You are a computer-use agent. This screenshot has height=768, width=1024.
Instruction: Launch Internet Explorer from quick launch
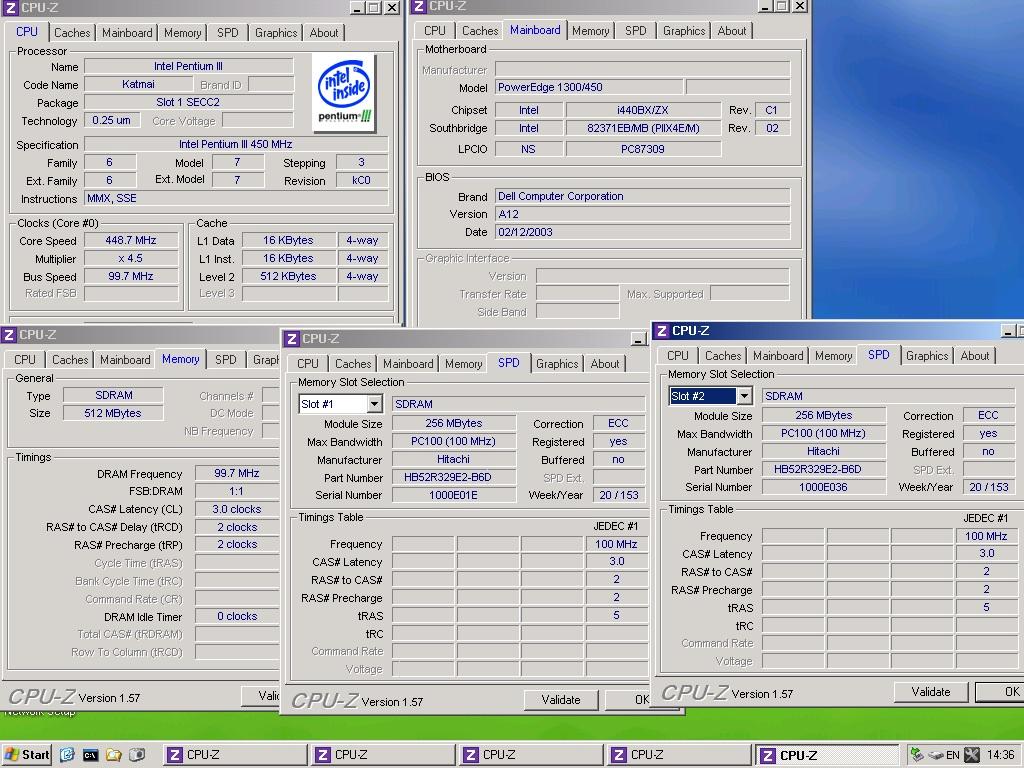[x=67, y=755]
